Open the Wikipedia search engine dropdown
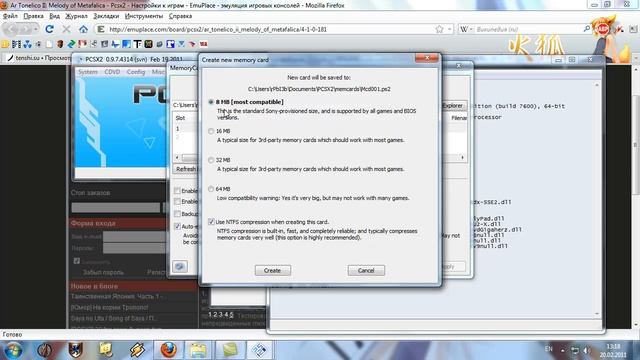Screen dimensions: 640x360 point(466,29)
